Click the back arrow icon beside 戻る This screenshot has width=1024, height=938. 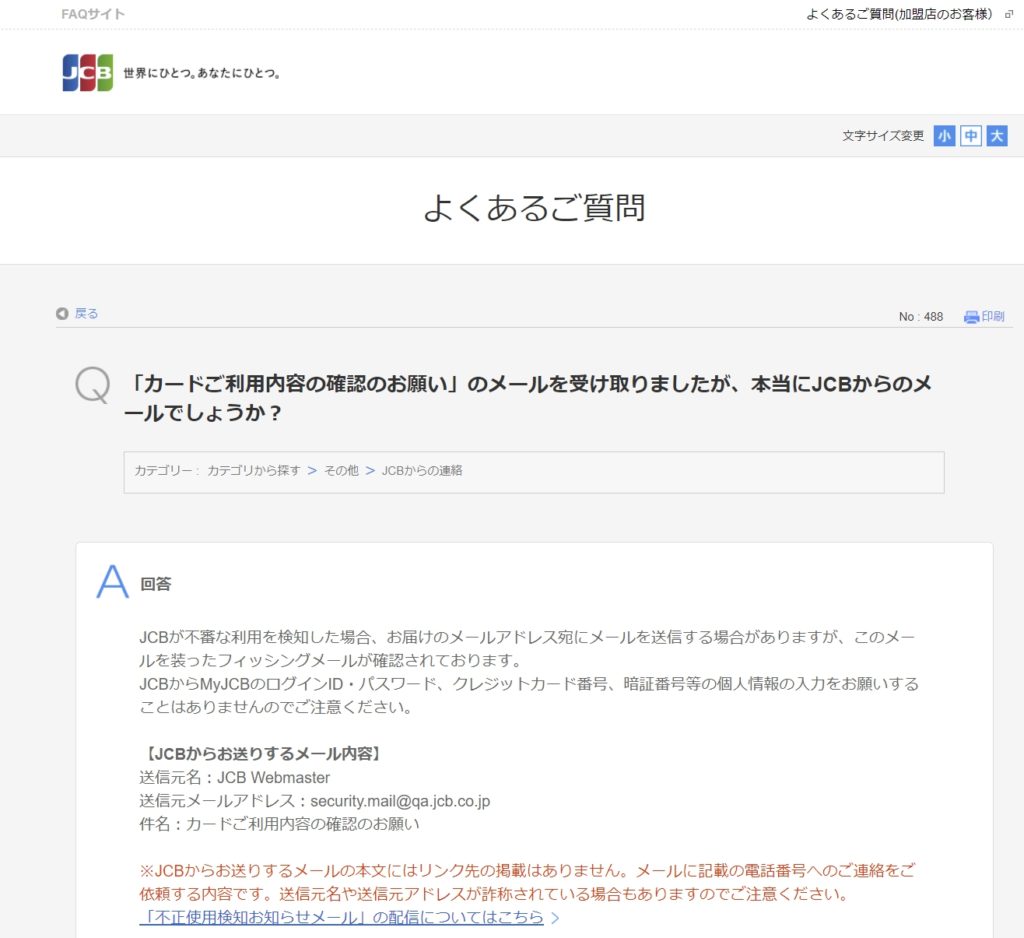pos(62,314)
